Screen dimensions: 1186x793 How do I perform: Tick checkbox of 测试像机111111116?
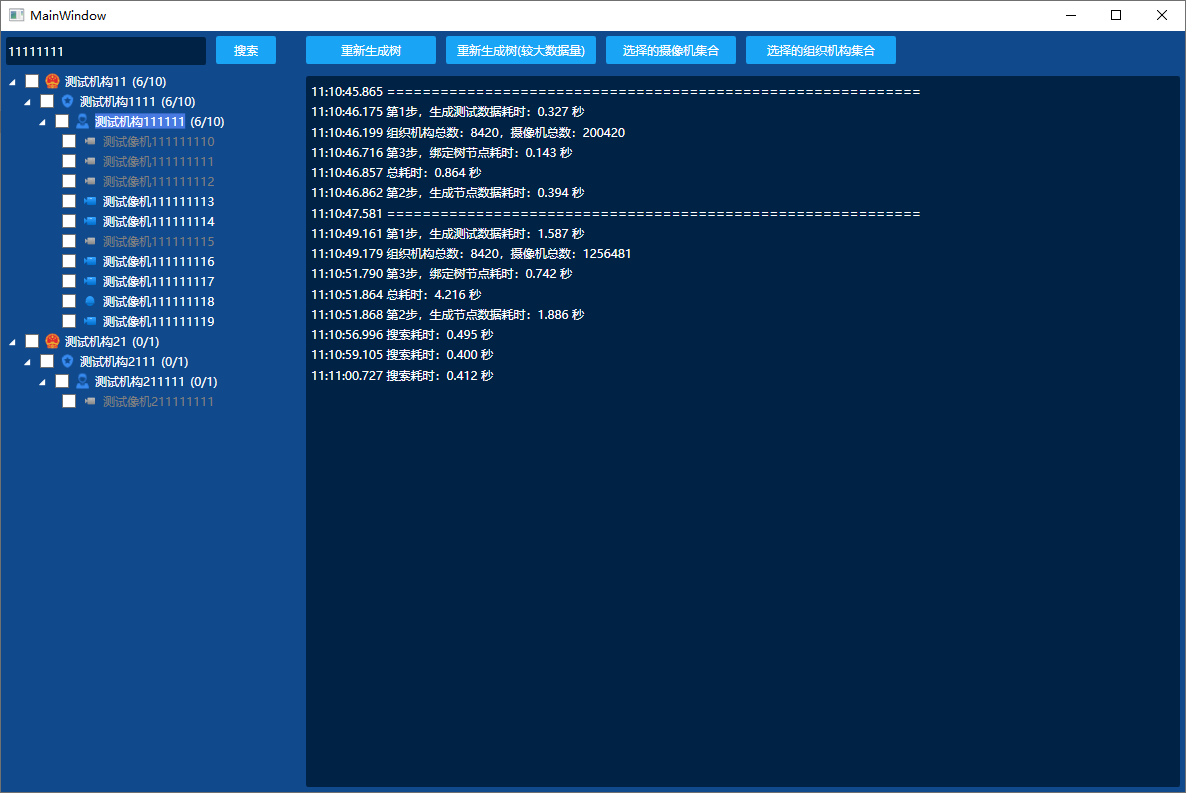click(x=69, y=261)
